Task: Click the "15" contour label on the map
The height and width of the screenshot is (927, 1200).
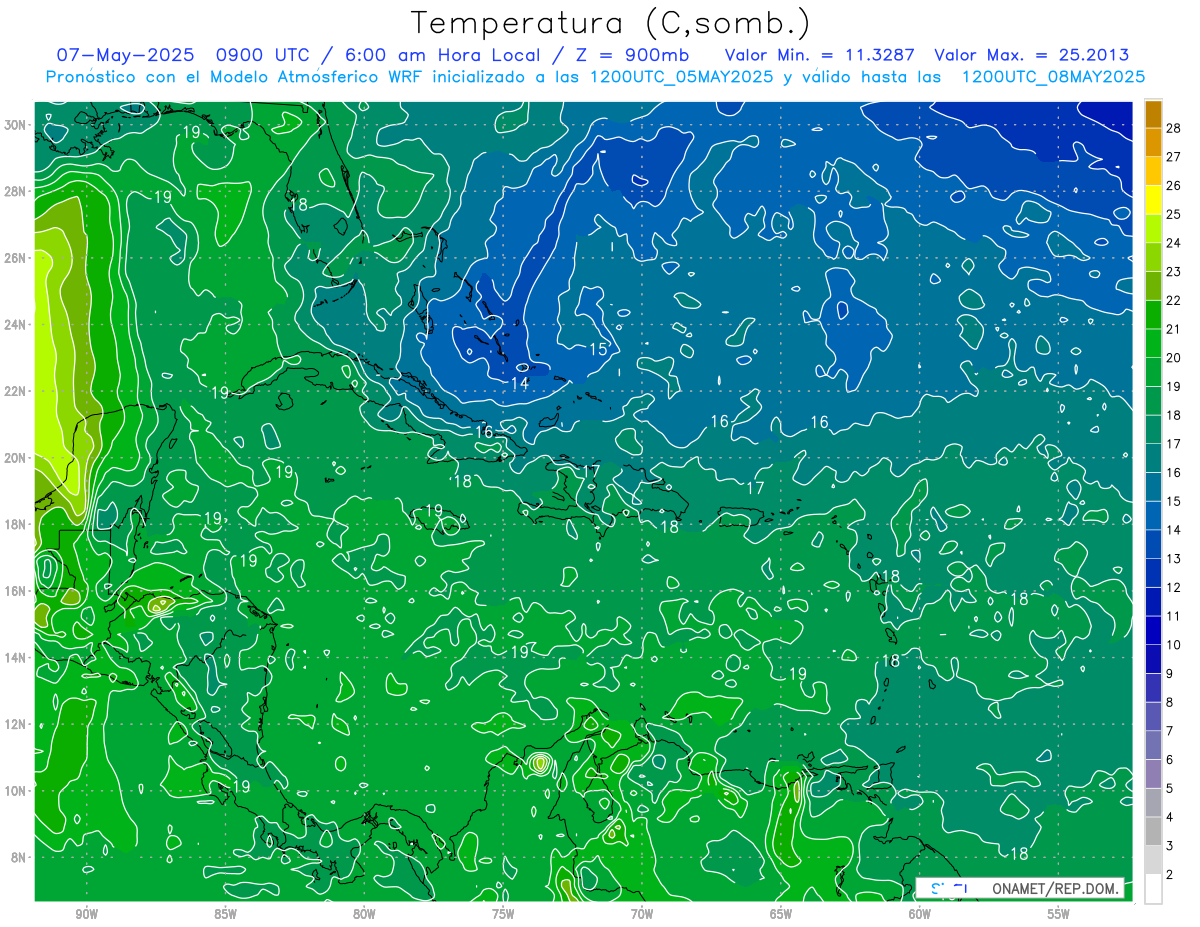Action: [598, 349]
